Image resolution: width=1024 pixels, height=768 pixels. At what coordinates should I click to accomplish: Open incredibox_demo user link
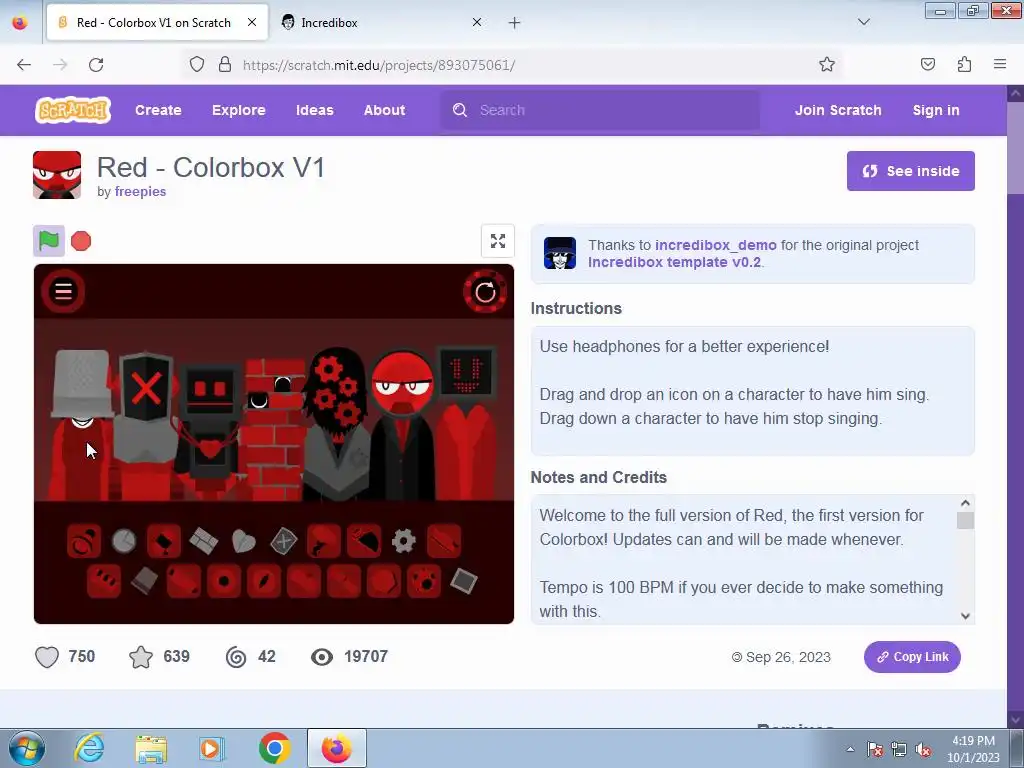pos(716,245)
